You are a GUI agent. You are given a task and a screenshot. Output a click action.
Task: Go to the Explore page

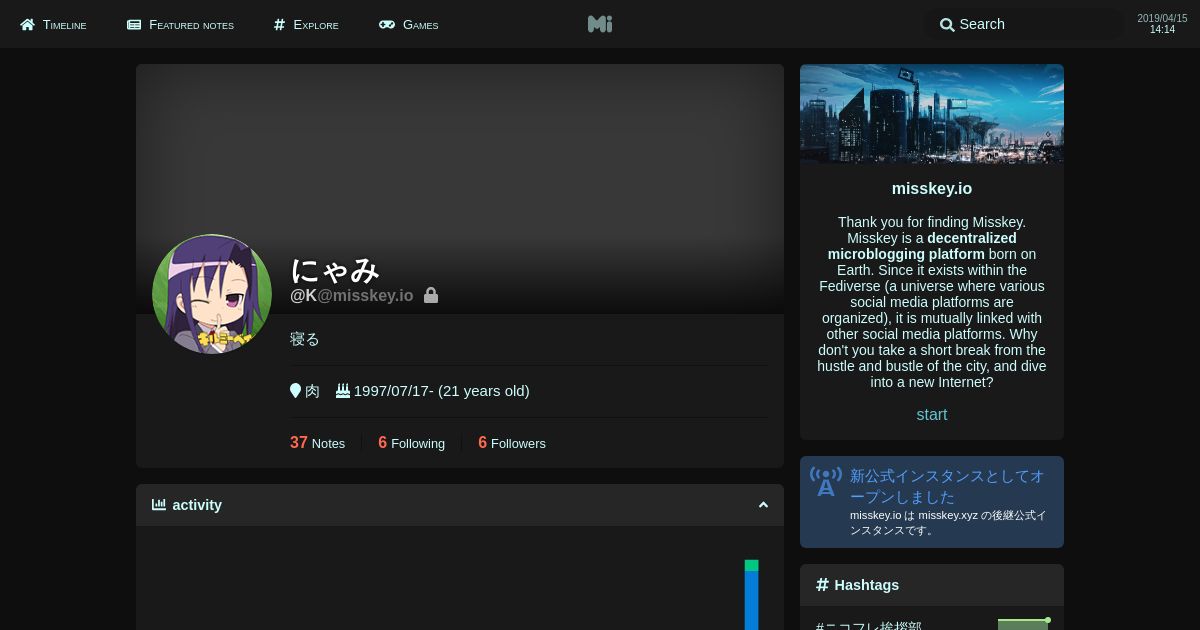click(306, 24)
